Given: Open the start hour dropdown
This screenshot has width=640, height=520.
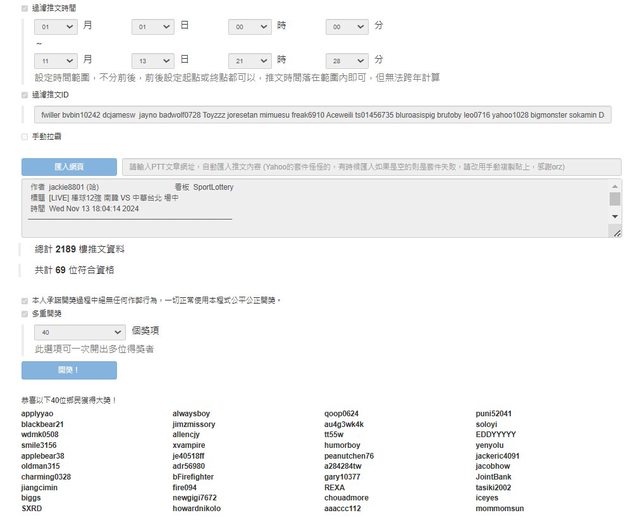Looking at the screenshot, I should coord(249,27).
